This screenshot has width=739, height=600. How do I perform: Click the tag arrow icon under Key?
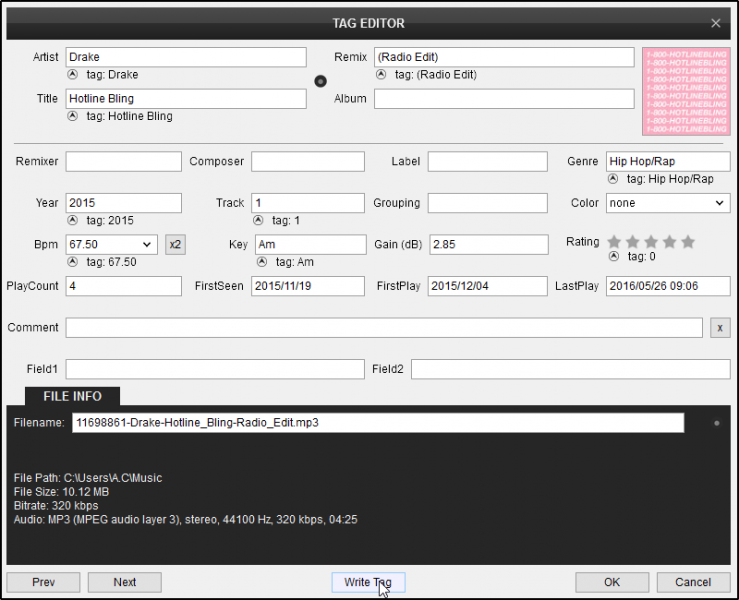pyautogui.click(x=261, y=262)
